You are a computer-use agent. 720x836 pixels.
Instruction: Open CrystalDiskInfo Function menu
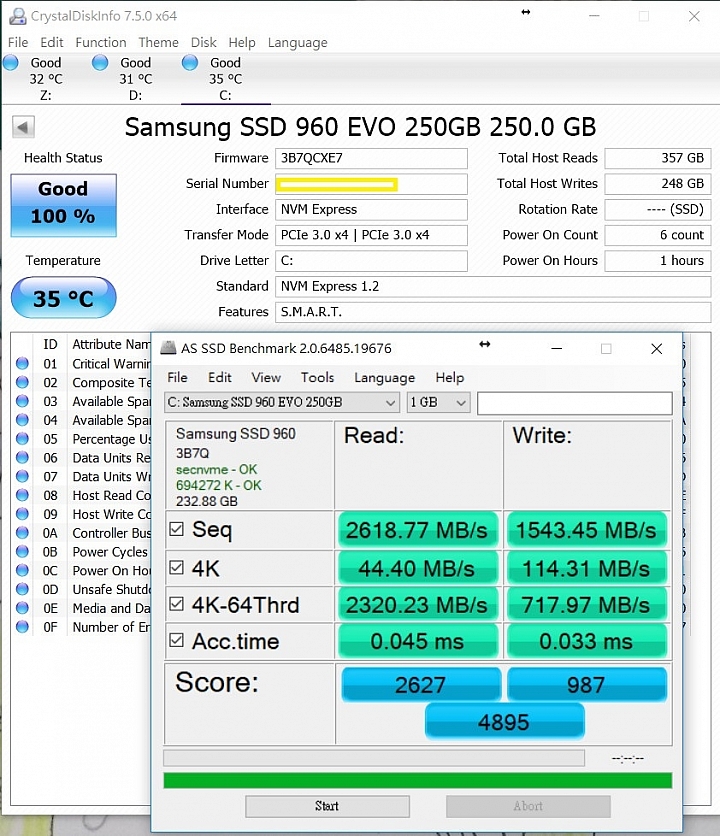(x=101, y=42)
